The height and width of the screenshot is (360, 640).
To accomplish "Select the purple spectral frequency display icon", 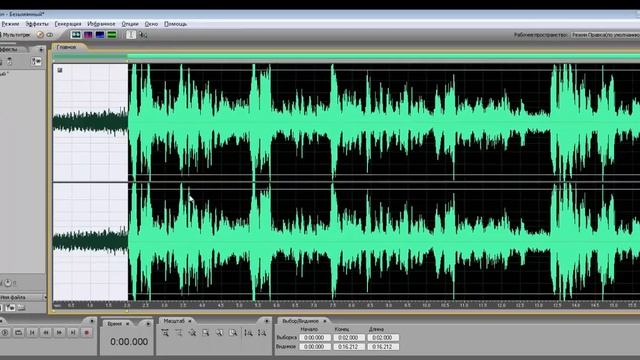I will tap(88, 35).
